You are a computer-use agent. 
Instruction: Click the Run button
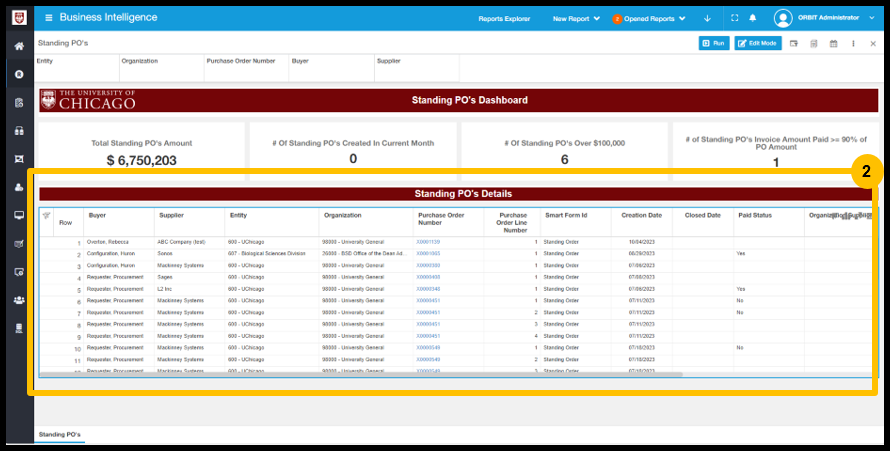(x=714, y=43)
